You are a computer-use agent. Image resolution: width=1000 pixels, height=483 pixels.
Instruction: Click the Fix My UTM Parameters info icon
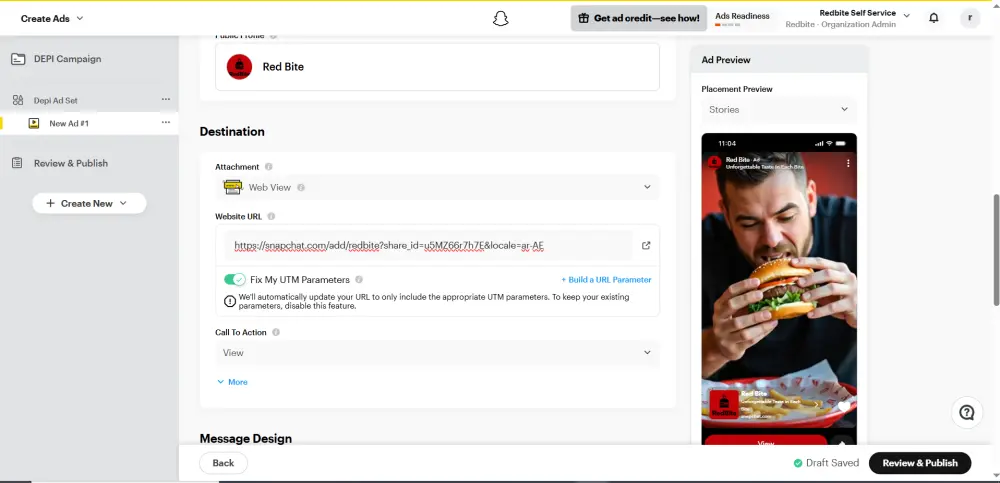(359, 279)
